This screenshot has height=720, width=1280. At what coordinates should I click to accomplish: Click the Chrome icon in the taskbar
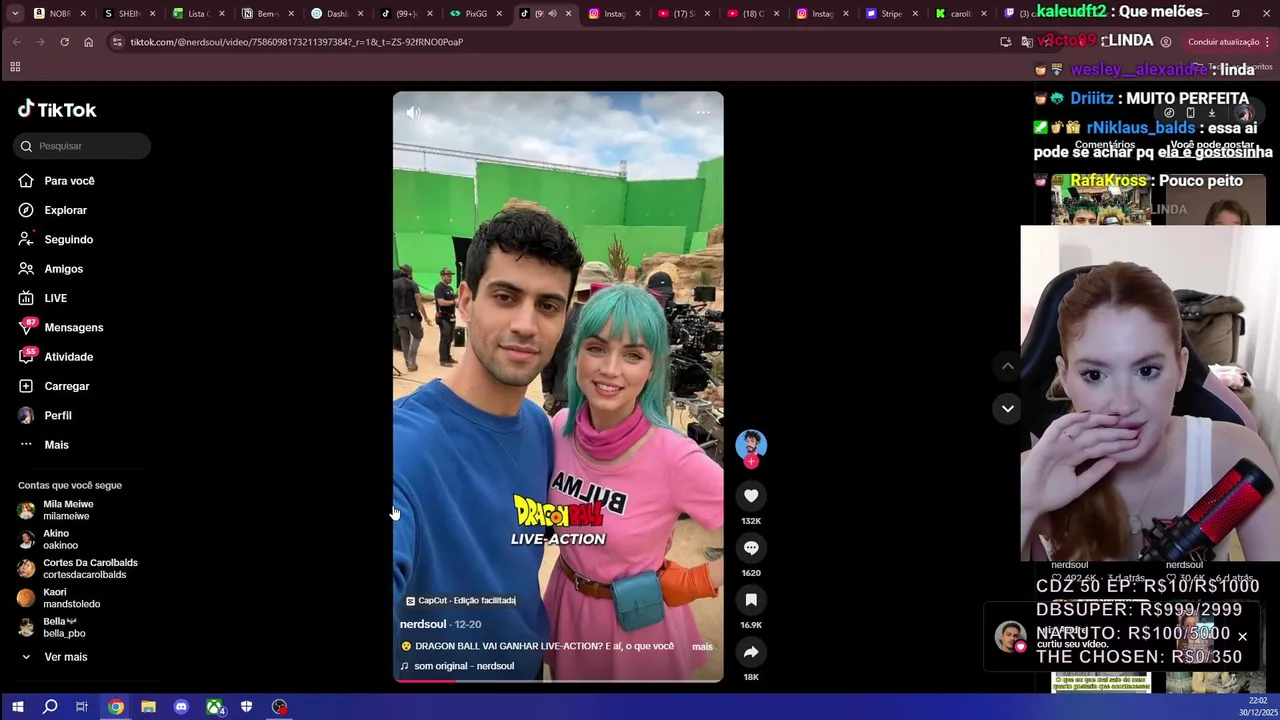[x=116, y=707]
